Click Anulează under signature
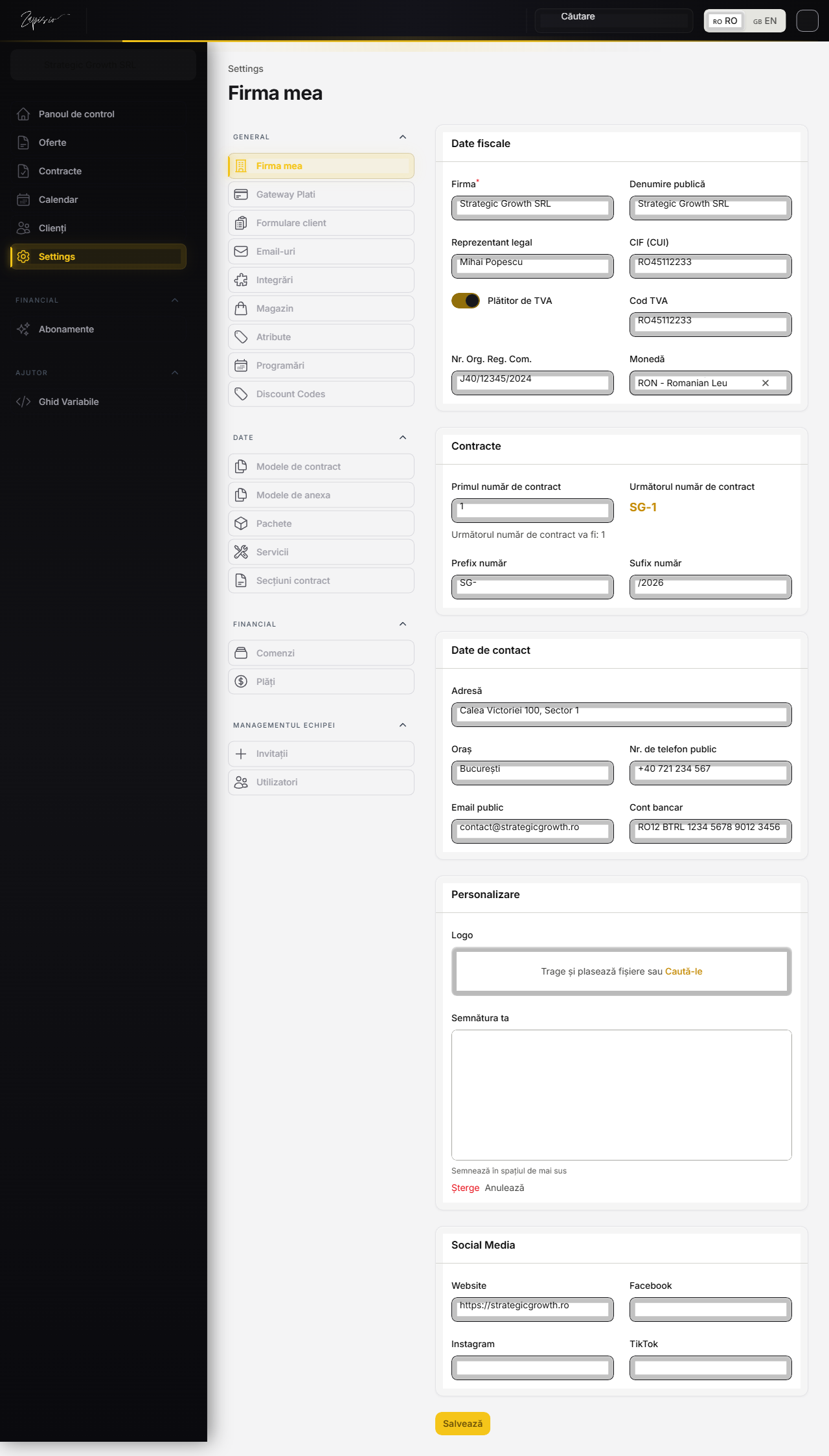Image resolution: width=829 pixels, height=1456 pixels. (505, 1188)
